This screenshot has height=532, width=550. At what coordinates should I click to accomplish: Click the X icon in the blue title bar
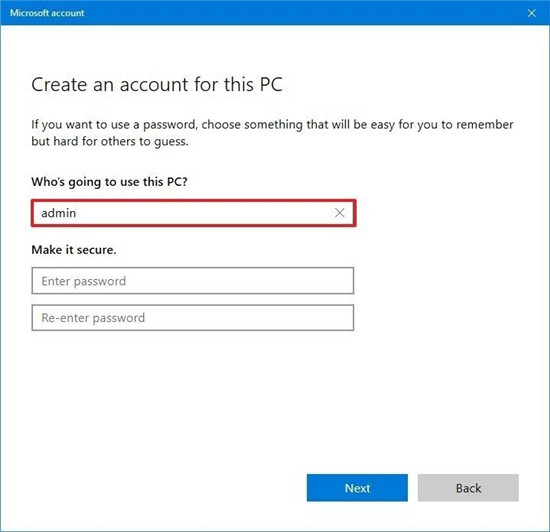[531, 13]
